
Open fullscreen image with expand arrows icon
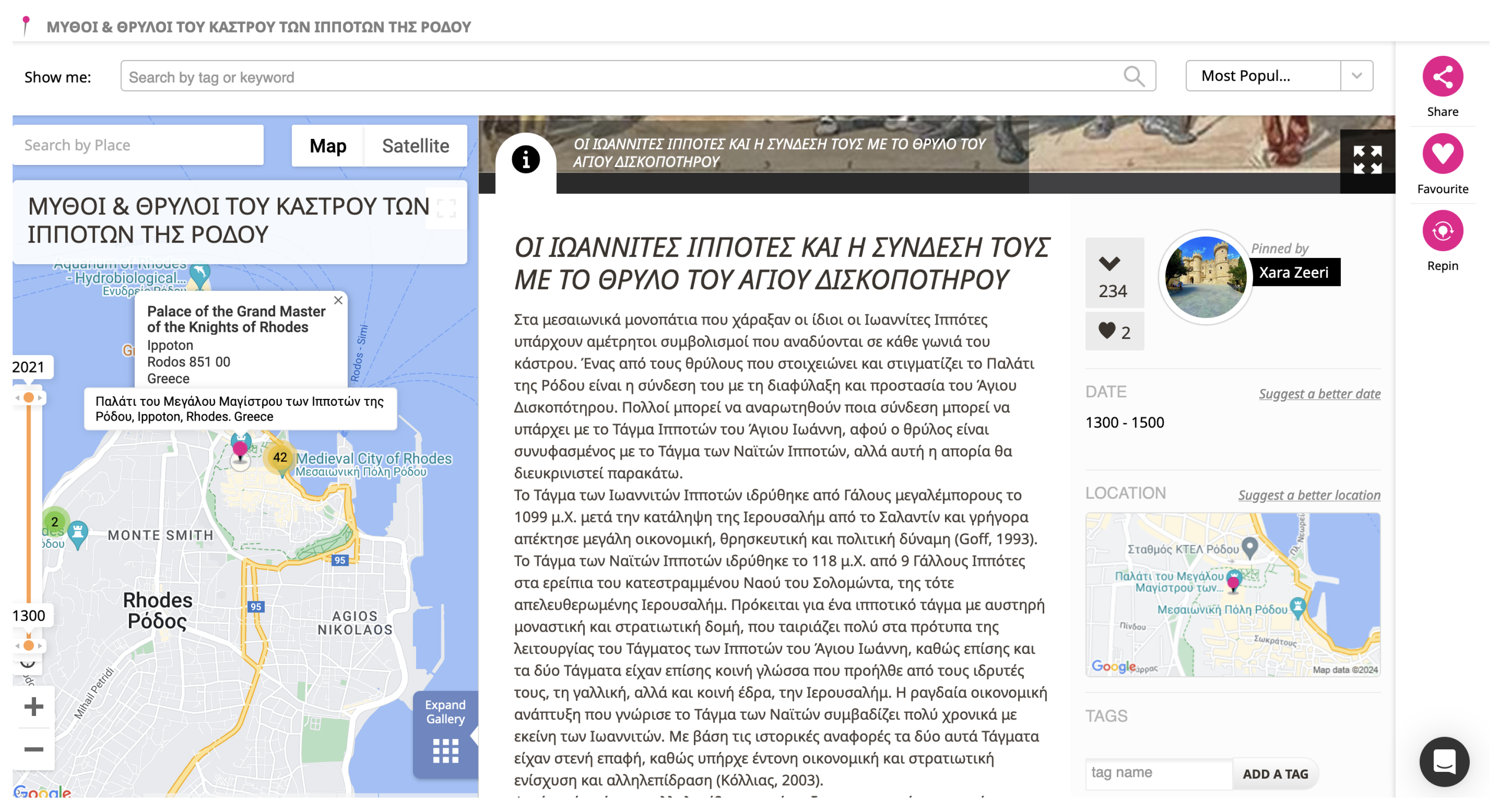pos(1367,160)
